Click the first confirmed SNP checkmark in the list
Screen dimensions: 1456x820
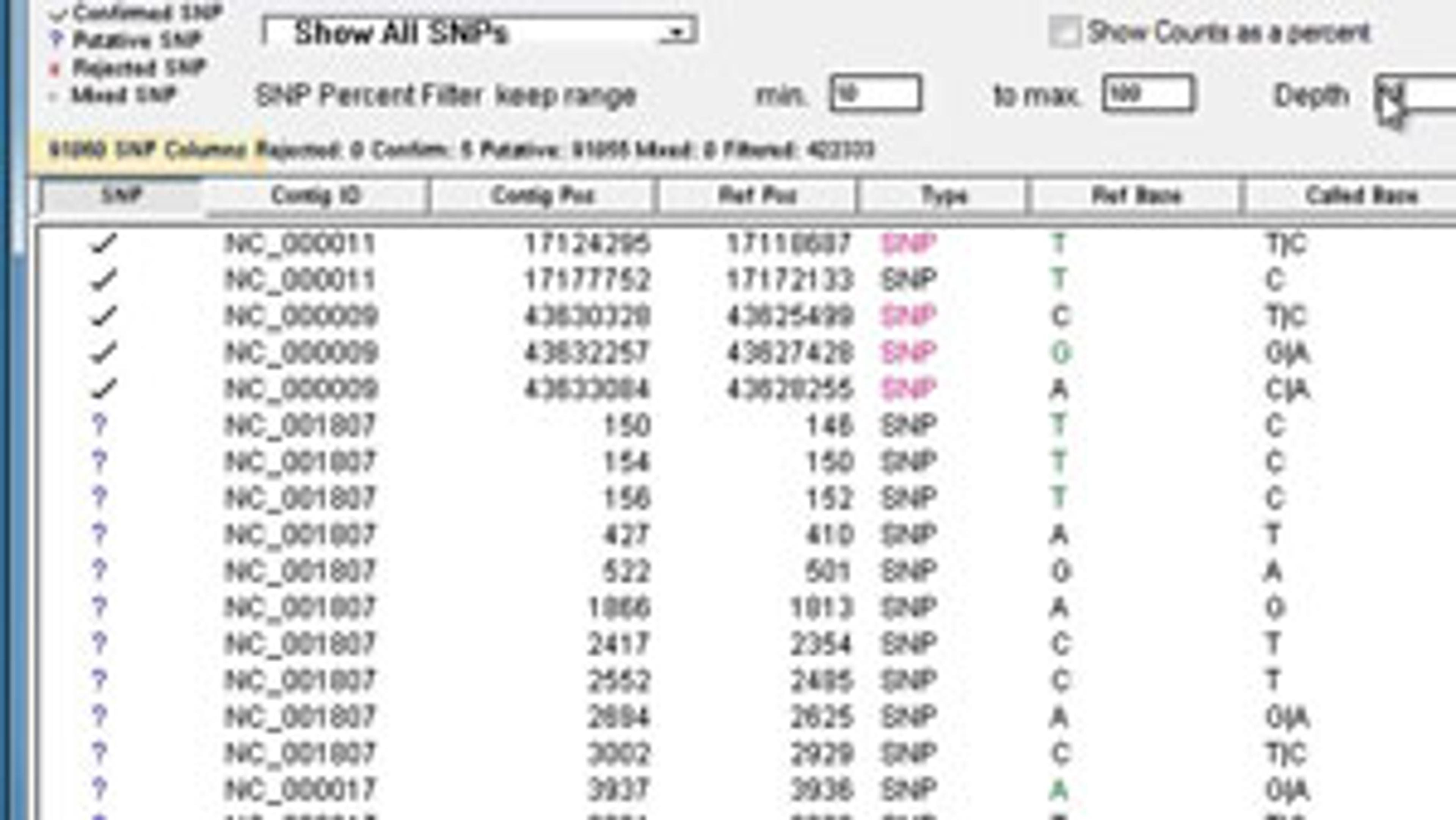[104, 243]
